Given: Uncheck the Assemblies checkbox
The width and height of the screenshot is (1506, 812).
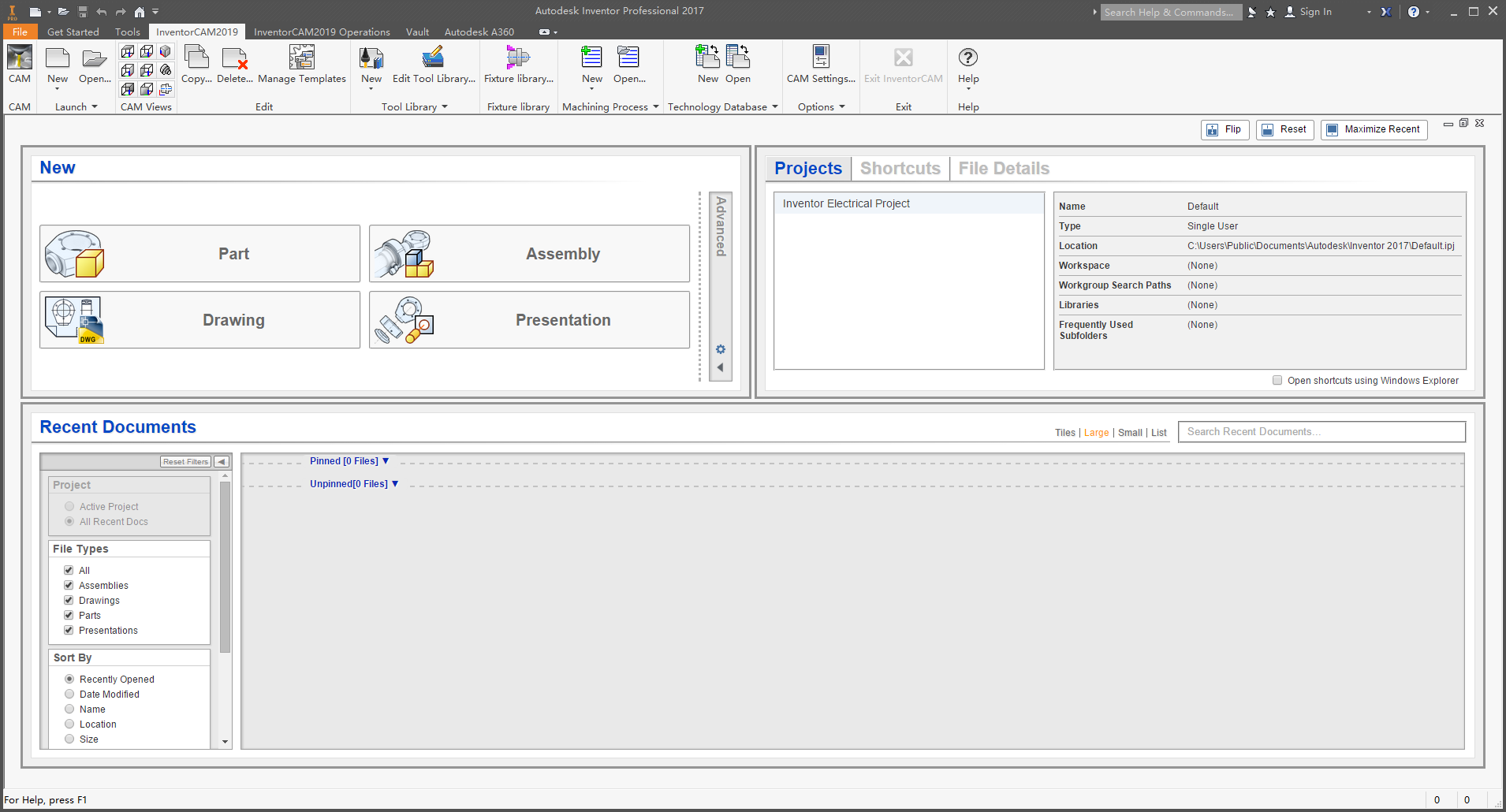Looking at the screenshot, I should (x=69, y=585).
